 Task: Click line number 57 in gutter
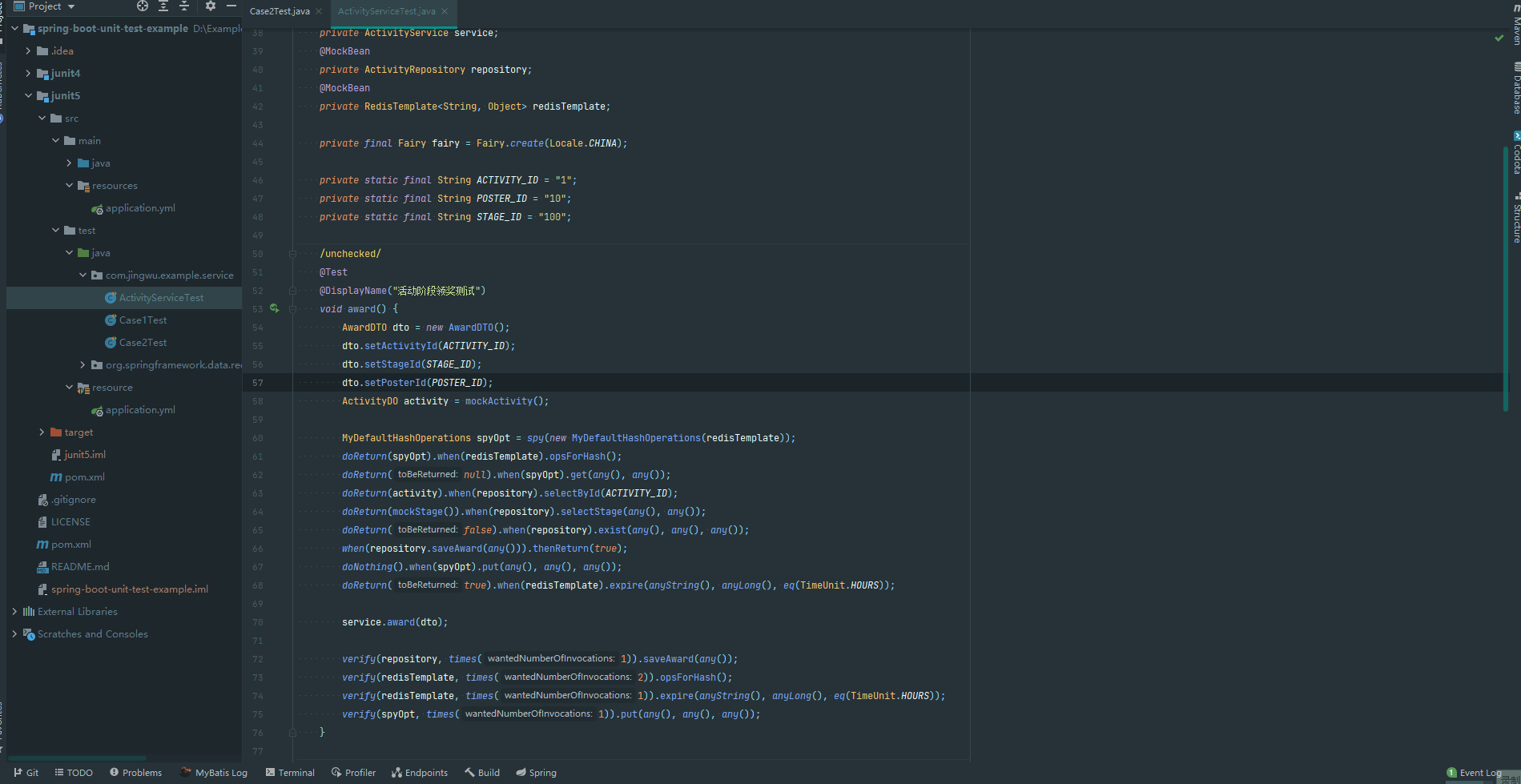pyautogui.click(x=258, y=383)
